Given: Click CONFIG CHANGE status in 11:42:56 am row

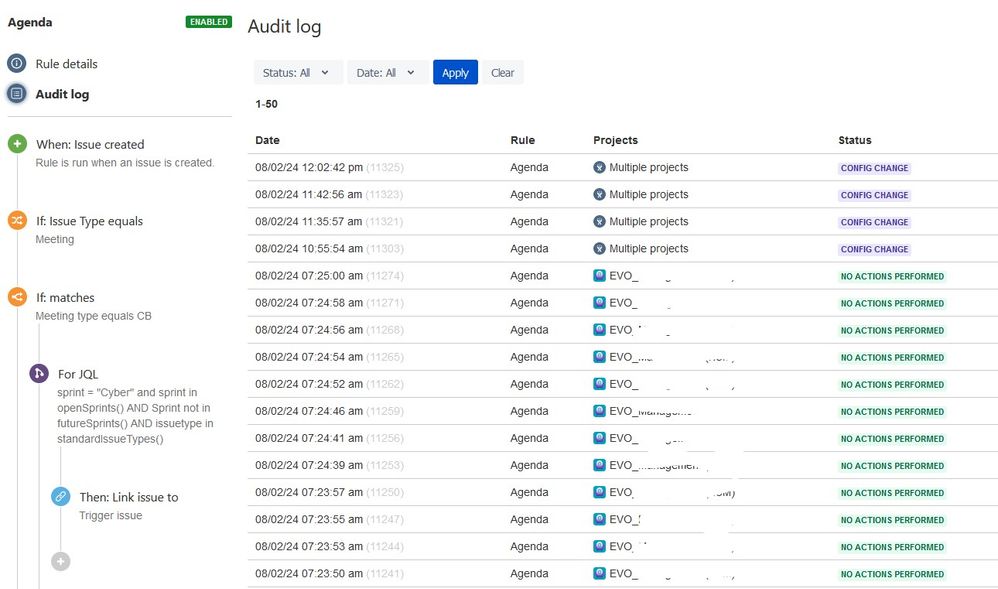Looking at the screenshot, I should pyautogui.click(x=875, y=195).
